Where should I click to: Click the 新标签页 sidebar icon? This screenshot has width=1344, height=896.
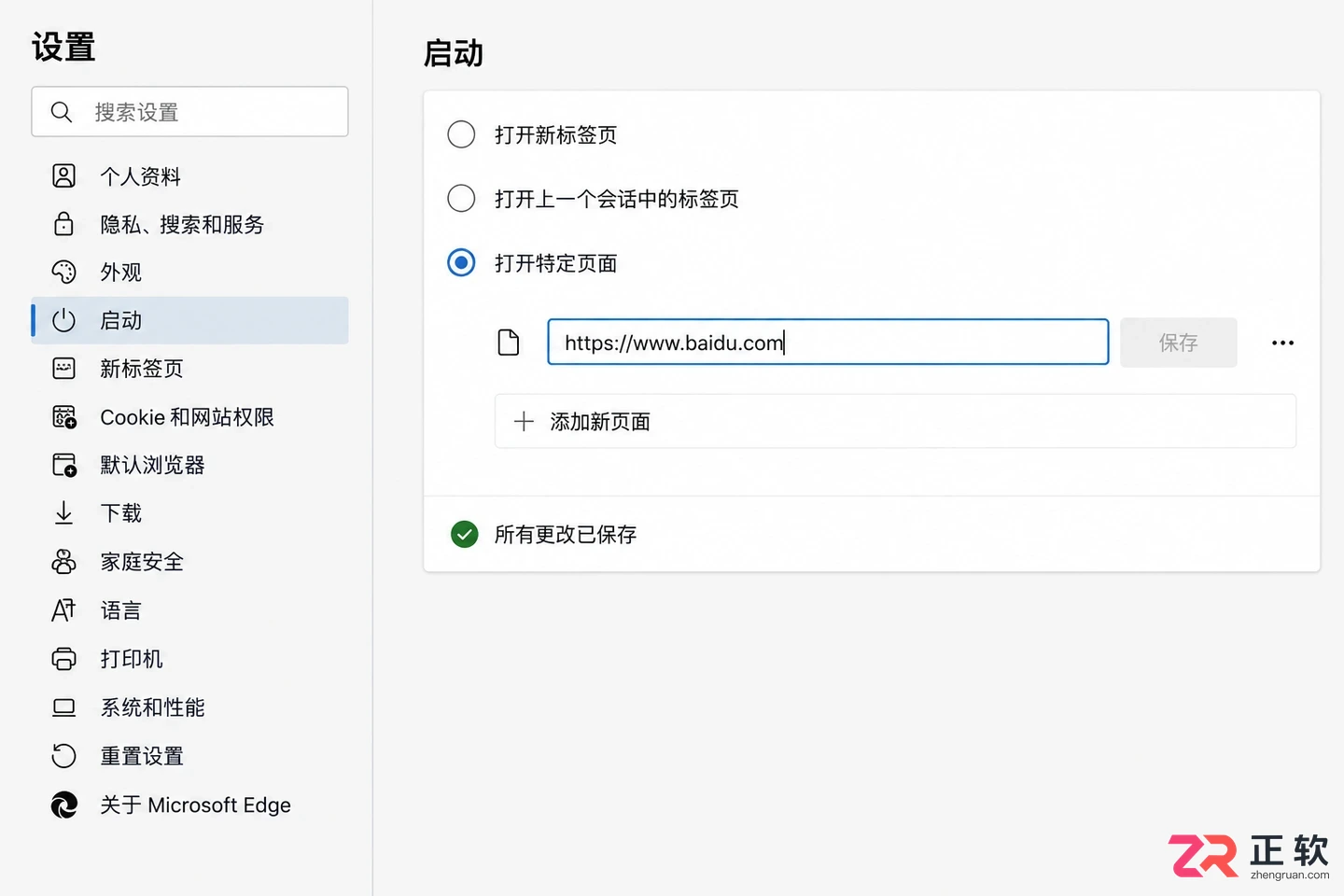(x=63, y=369)
